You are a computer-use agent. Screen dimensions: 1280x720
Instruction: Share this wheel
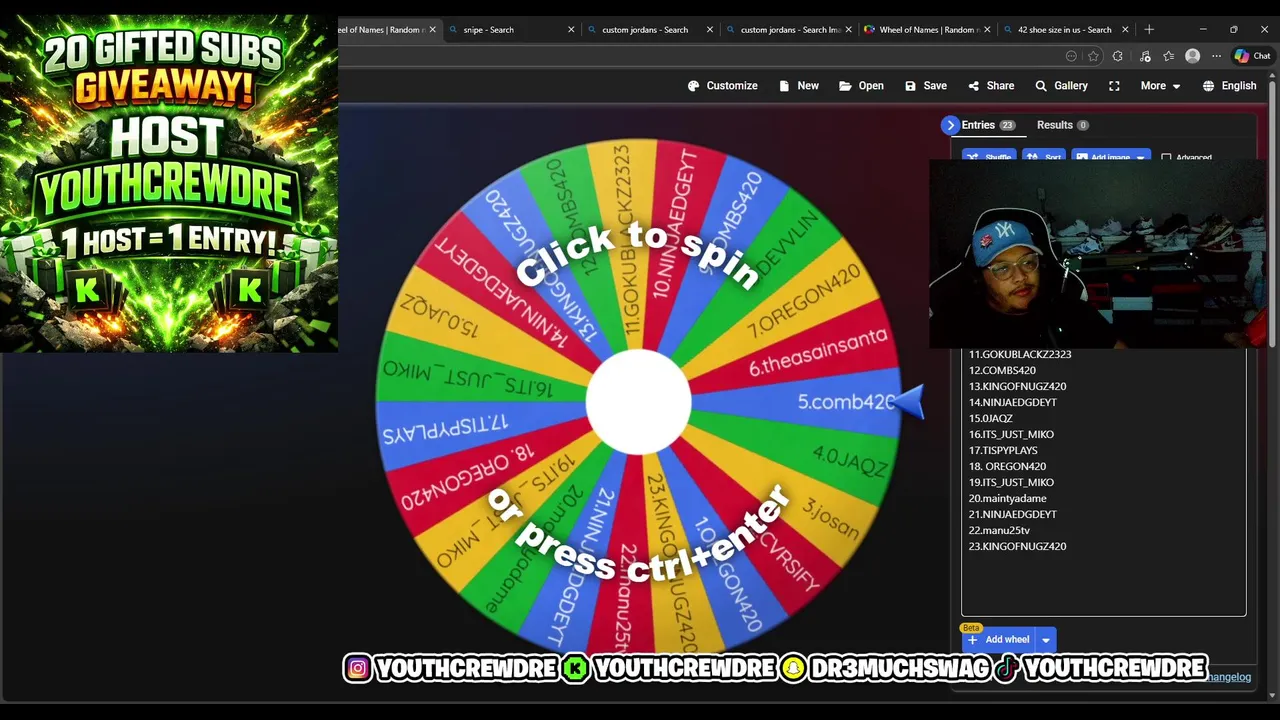click(990, 86)
